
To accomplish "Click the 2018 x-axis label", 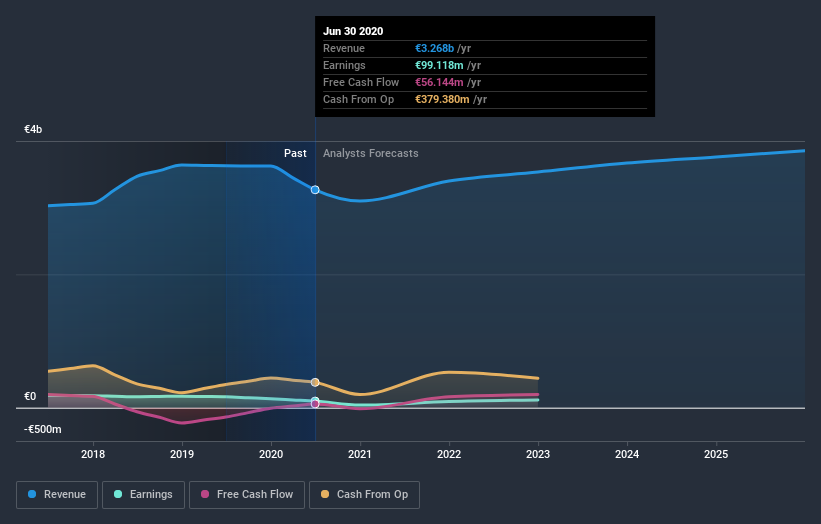I will pyautogui.click(x=93, y=454).
